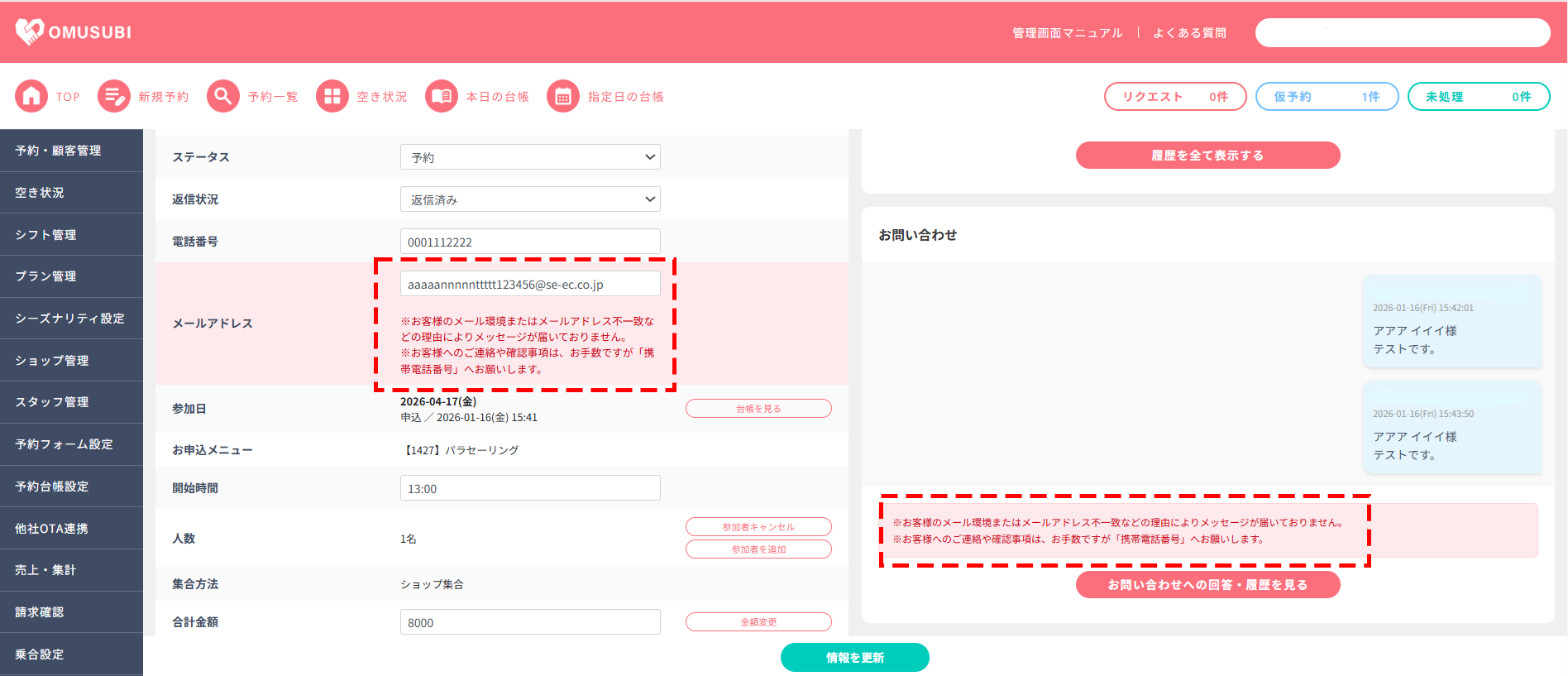The image size is (1568, 676).
Task: Open 本日の台帳 book icon
Action: 441,96
